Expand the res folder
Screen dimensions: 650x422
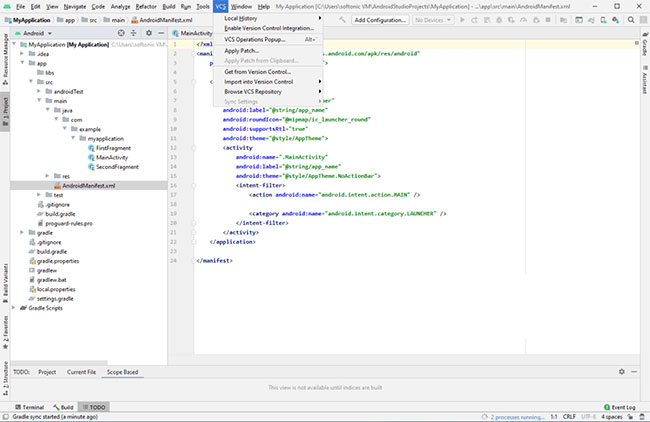tap(47, 176)
